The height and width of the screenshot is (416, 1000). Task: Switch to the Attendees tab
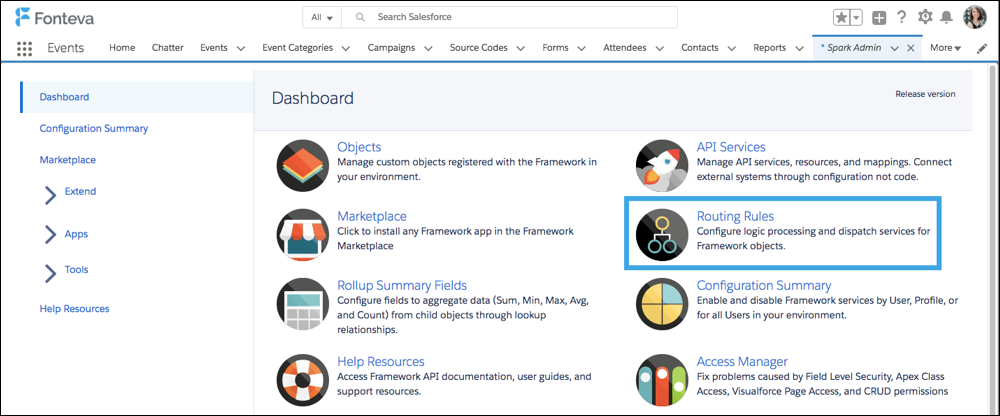coord(625,48)
